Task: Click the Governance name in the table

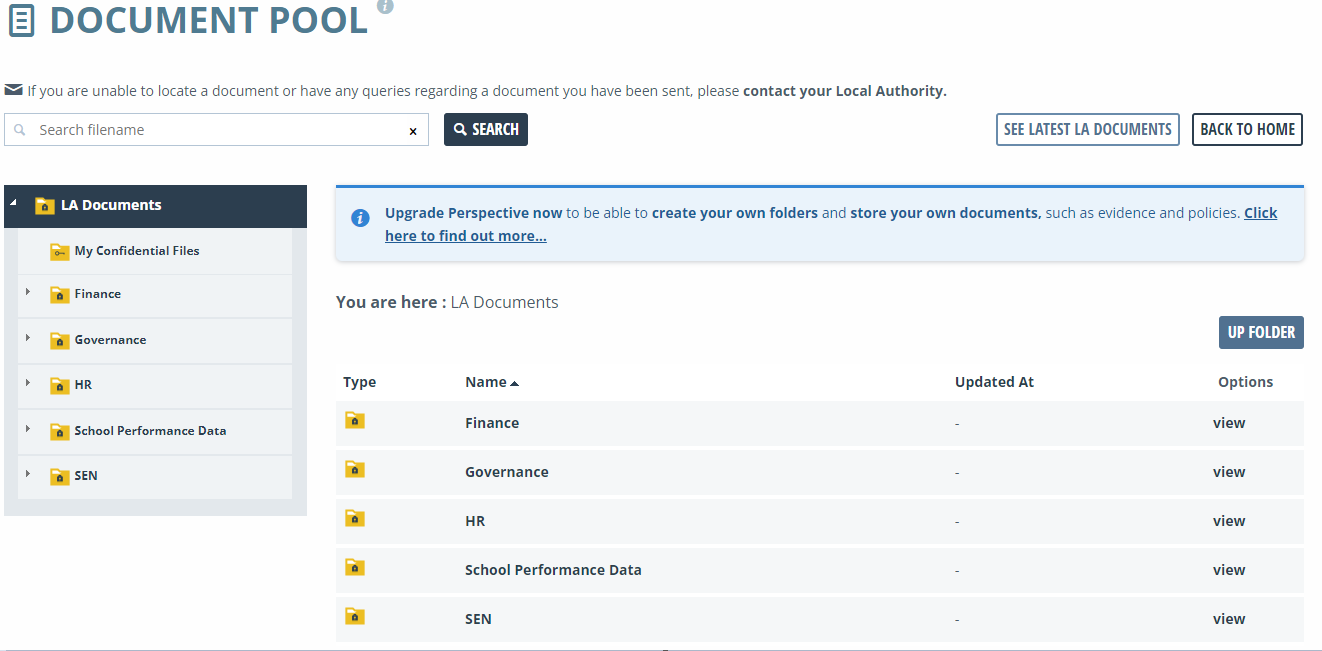Action: click(x=507, y=472)
